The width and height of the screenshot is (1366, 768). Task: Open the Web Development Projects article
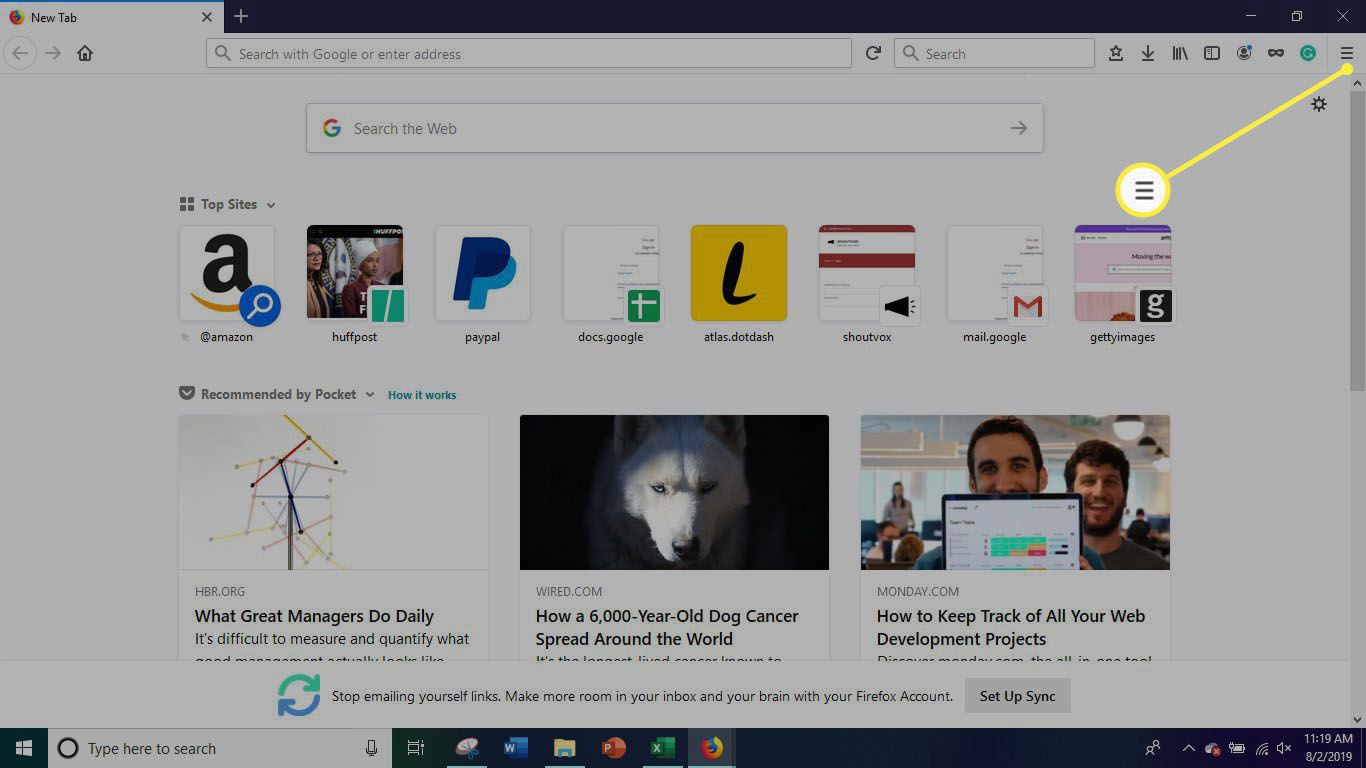tap(1011, 628)
